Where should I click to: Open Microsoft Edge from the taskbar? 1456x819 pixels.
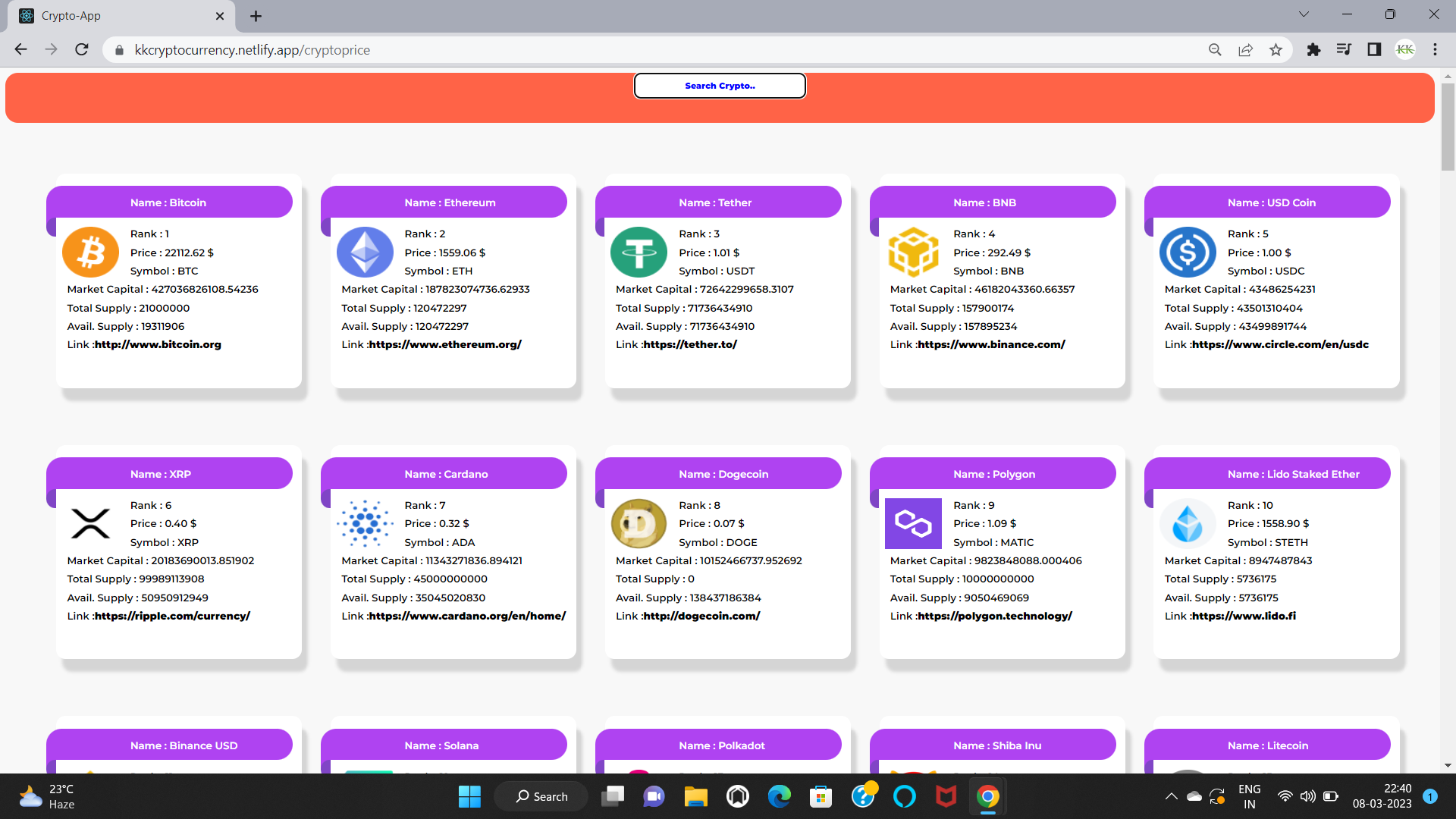pos(779,796)
